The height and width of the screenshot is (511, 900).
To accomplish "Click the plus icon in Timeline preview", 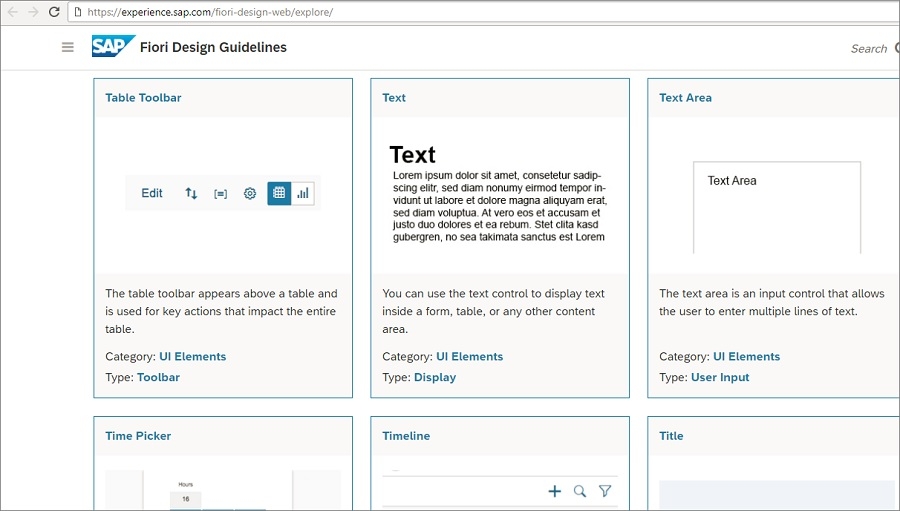I will coord(554,491).
